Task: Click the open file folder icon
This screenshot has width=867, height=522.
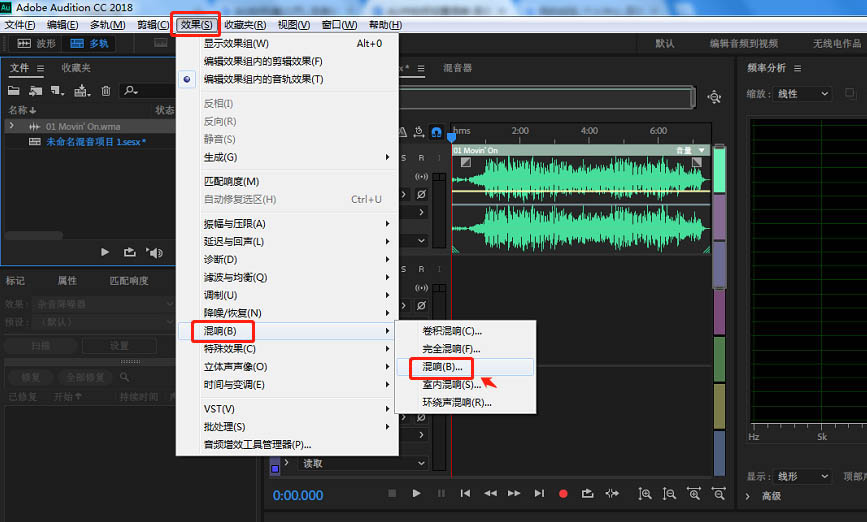Action: coord(15,91)
